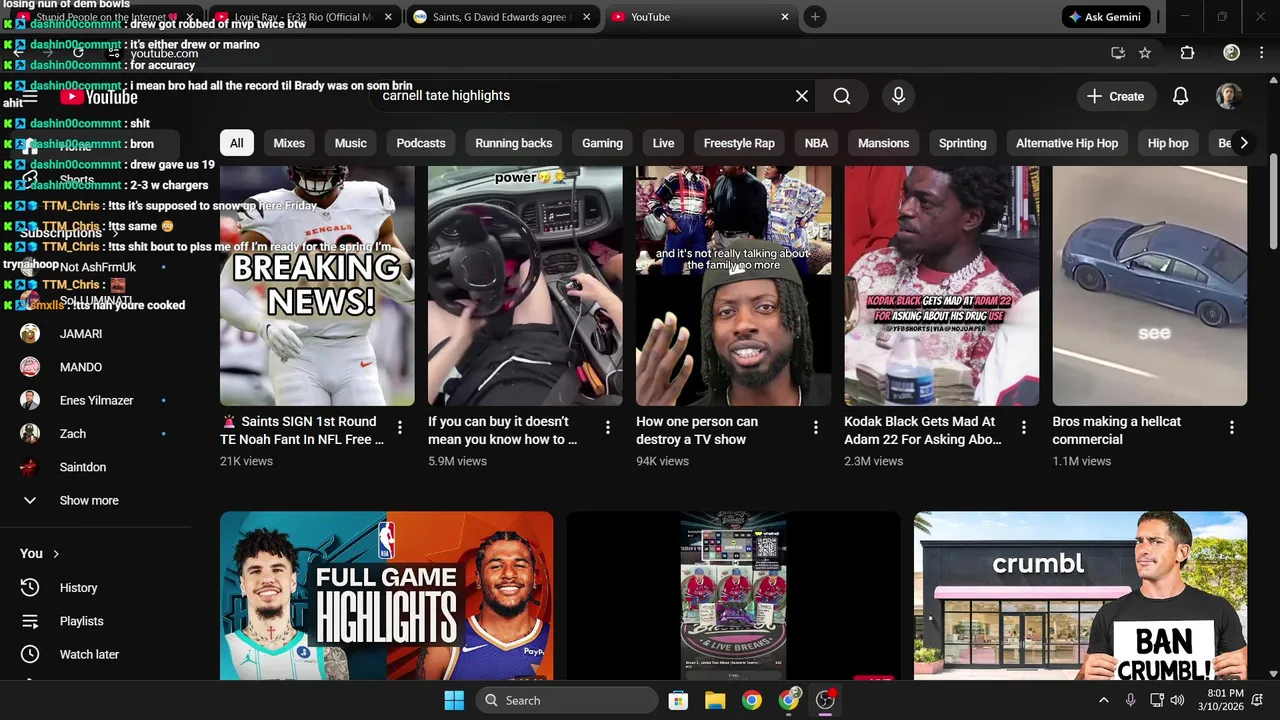Expand the You section chevron

point(56,553)
